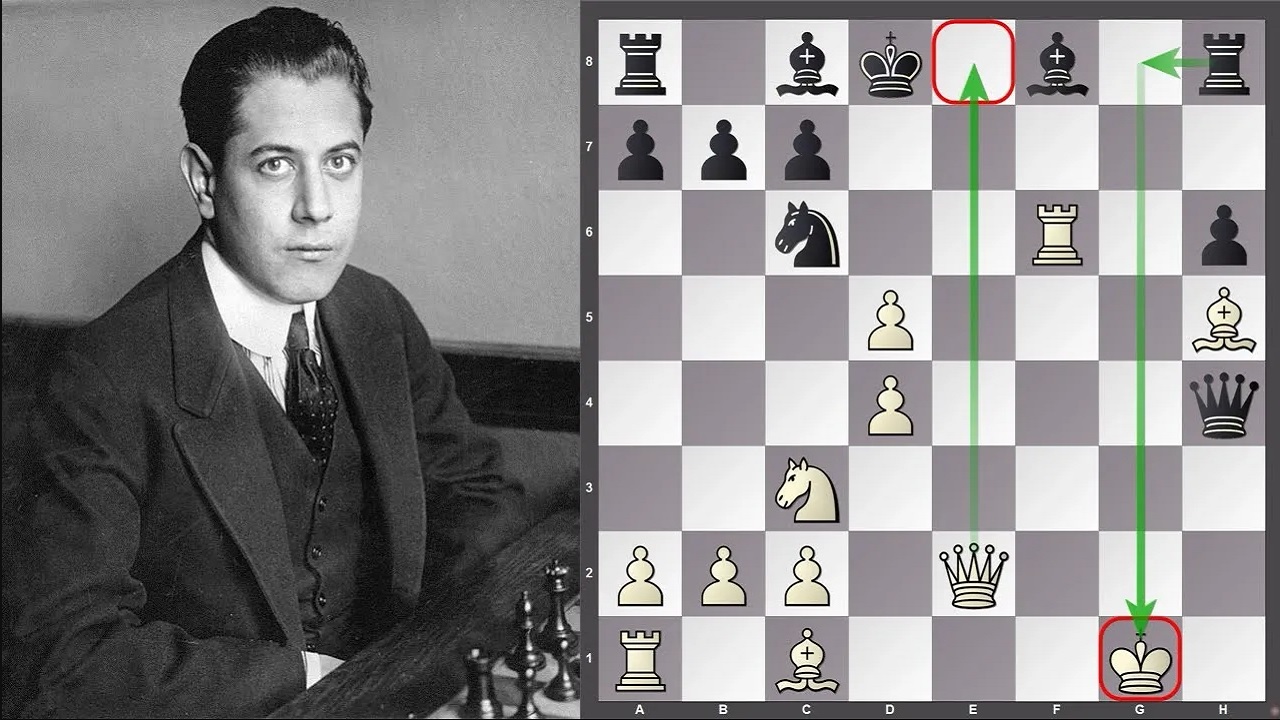Click the black queen on h4
Viewport: 1280px width, 720px height.
coord(1225,402)
